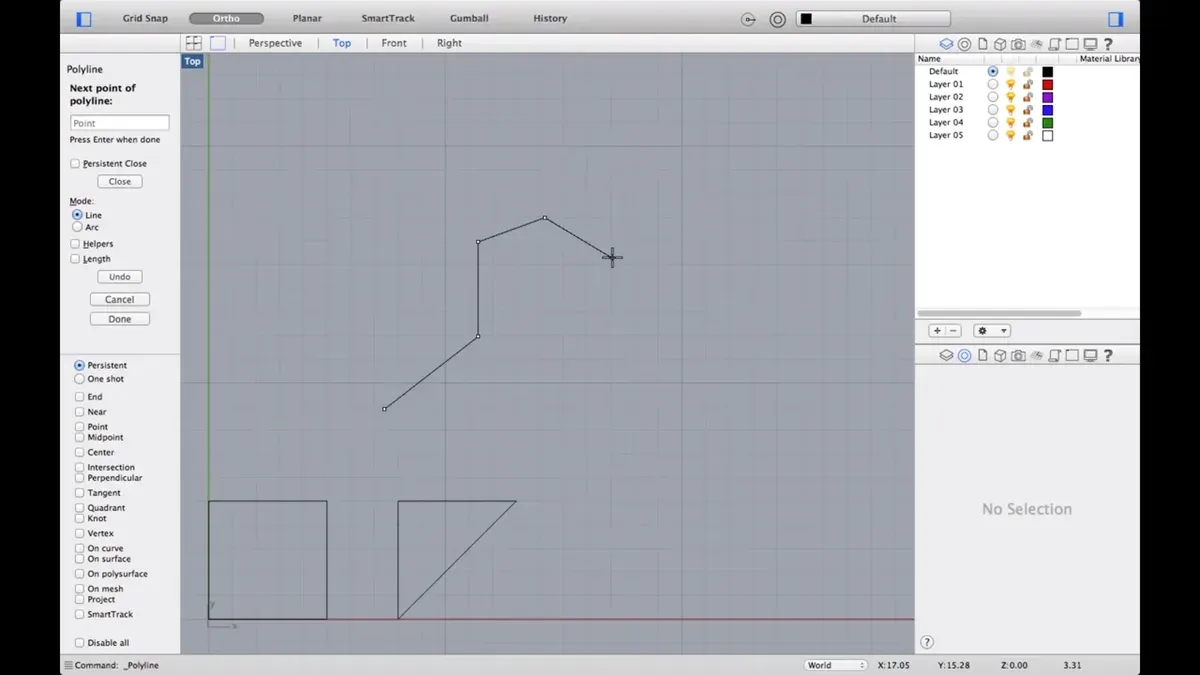
Task: Click the concentric circle icon beside layer dropdown
Action: (777, 19)
